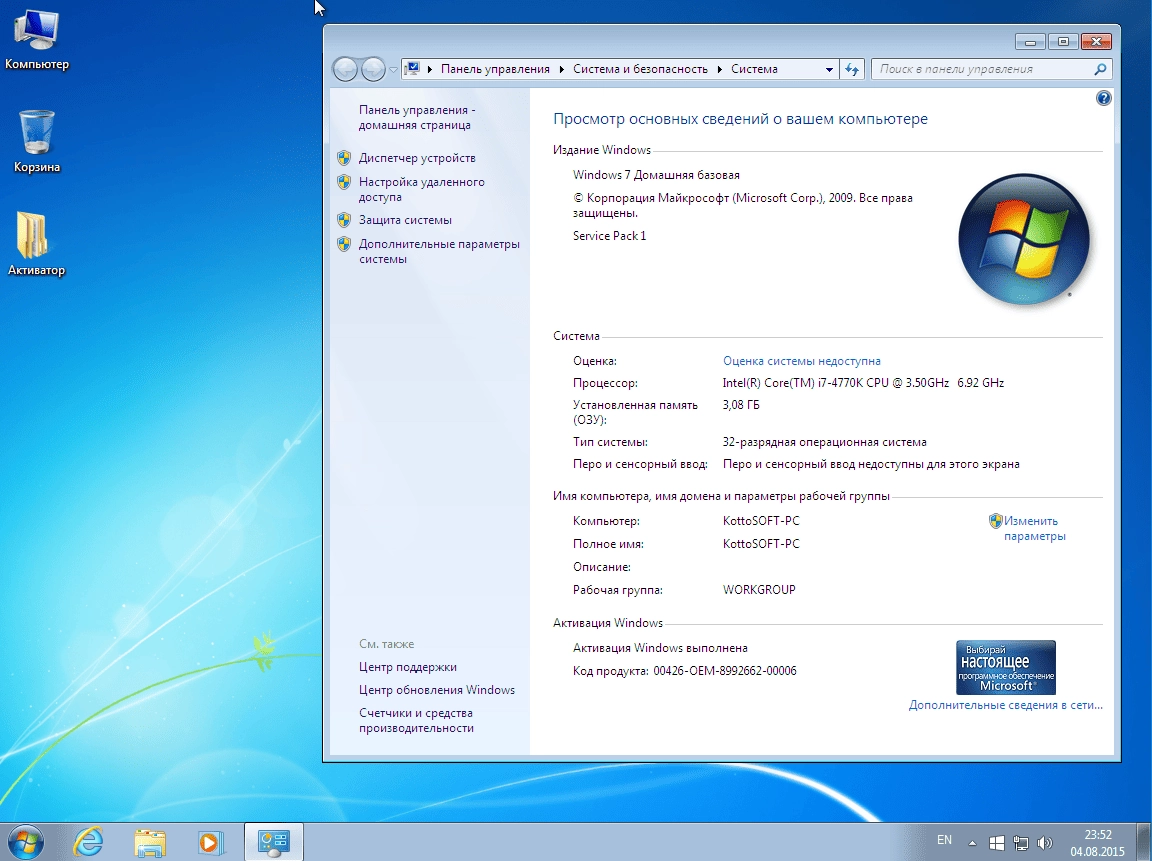Click Система breadcrumb item

click(x=754, y=69)
